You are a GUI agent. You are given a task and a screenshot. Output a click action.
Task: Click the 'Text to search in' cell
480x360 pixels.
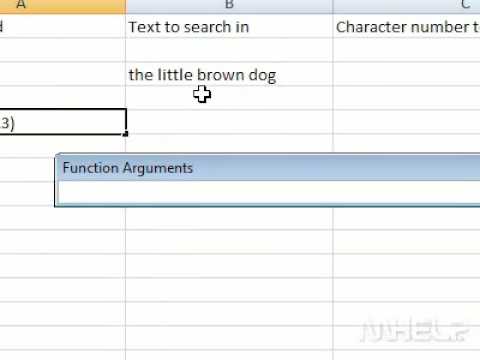[x=229, y=27]
